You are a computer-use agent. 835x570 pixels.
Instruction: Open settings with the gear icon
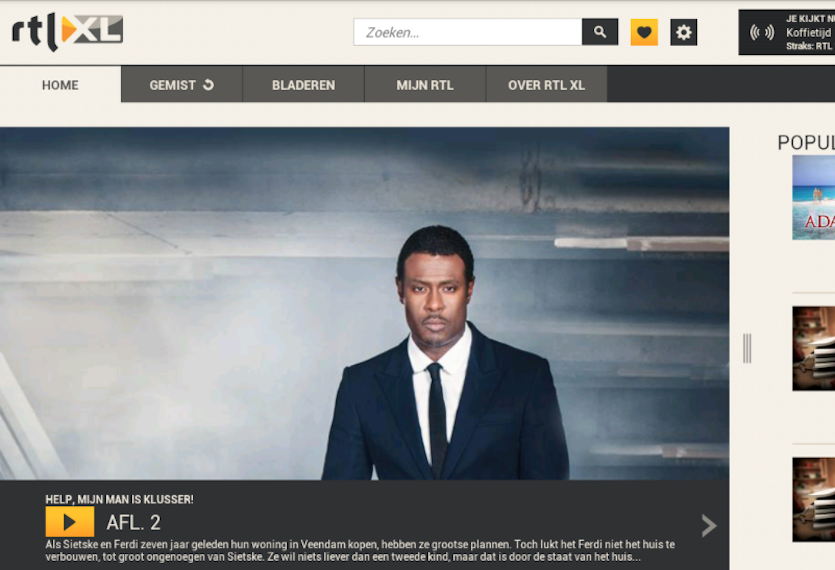(x=683, y=32)
